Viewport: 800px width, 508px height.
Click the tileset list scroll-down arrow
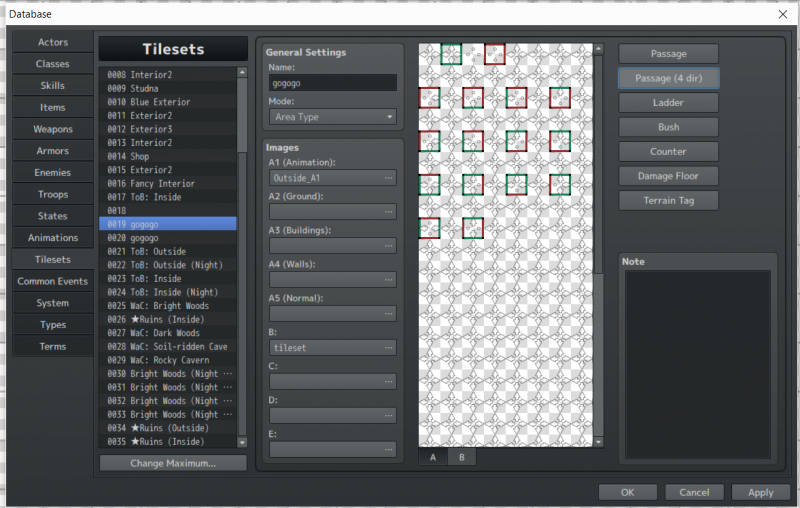(x=242, y=442)
